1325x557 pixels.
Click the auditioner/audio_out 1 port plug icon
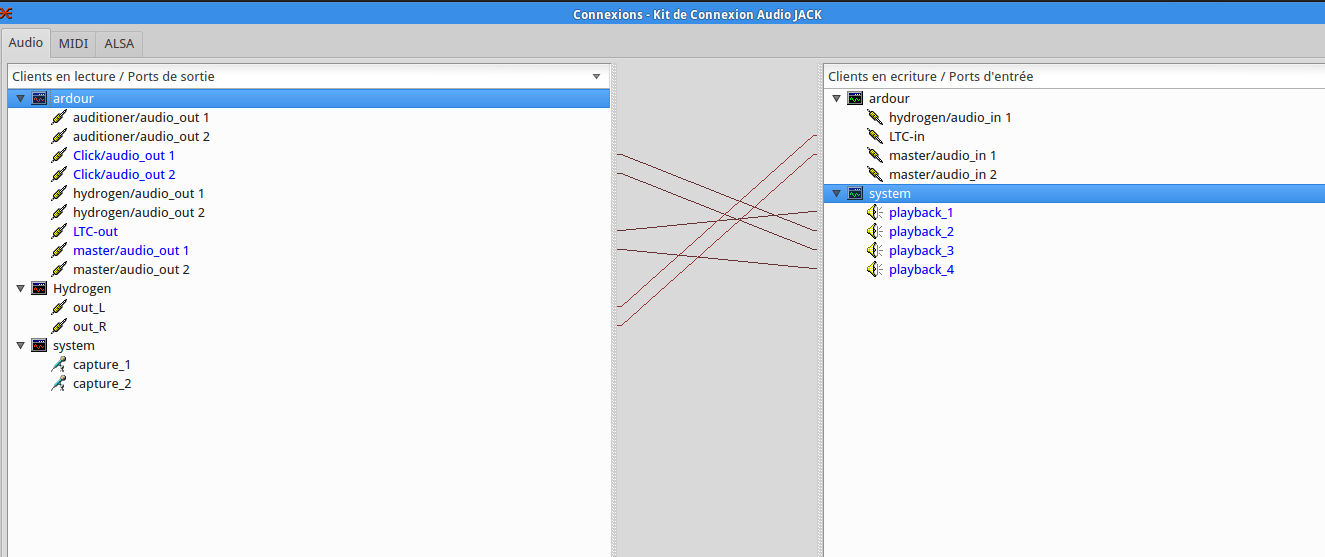tap(59, 118)
